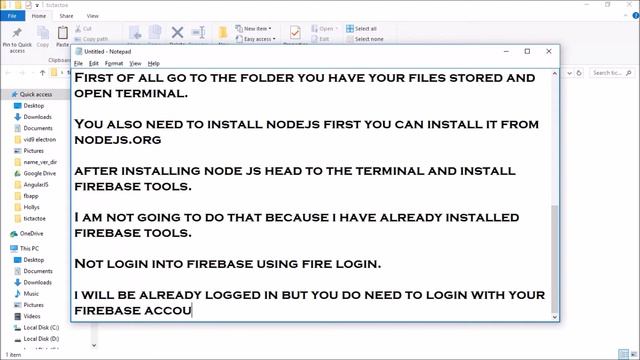
Task: Open the Easy access dropdown
Action: point(256,39)
